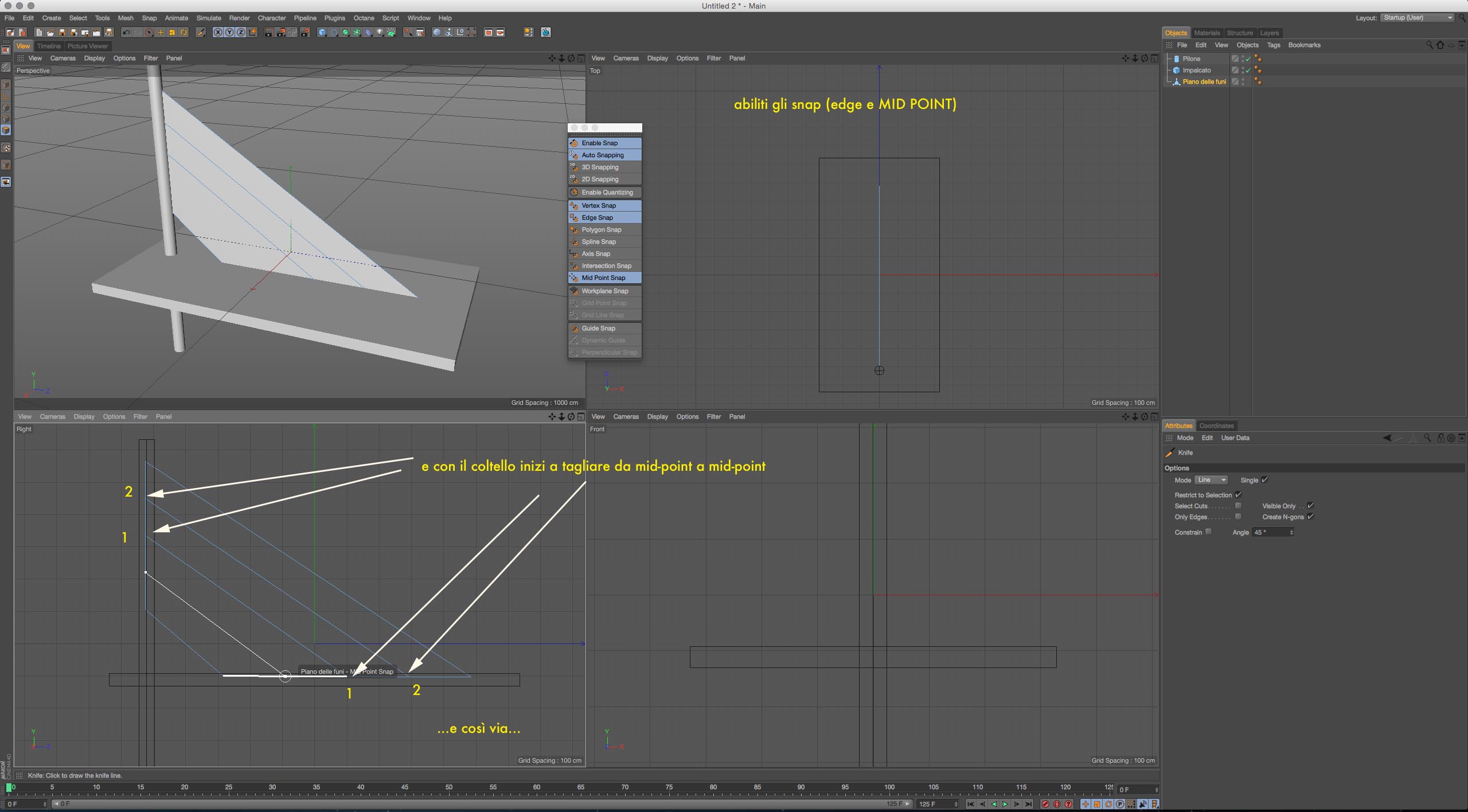This screenshot has width=1468, height=812.
Task: Click Mid Point Snap in snap palette
Action: [x=603, y=278]
